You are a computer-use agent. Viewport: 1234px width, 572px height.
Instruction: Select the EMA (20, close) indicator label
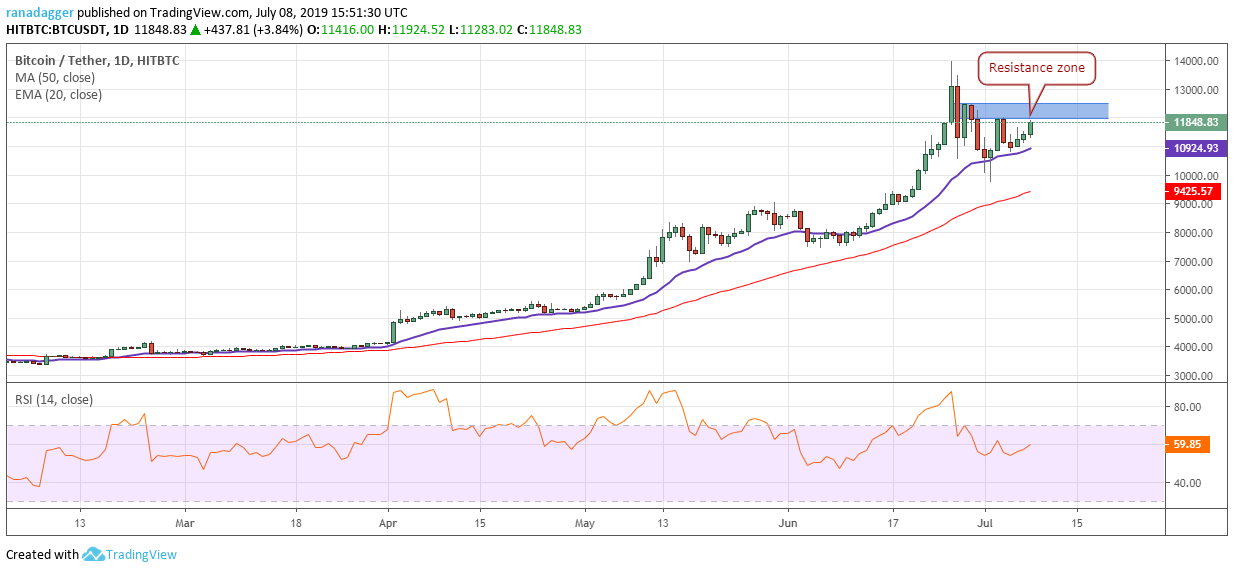[58, 95]
